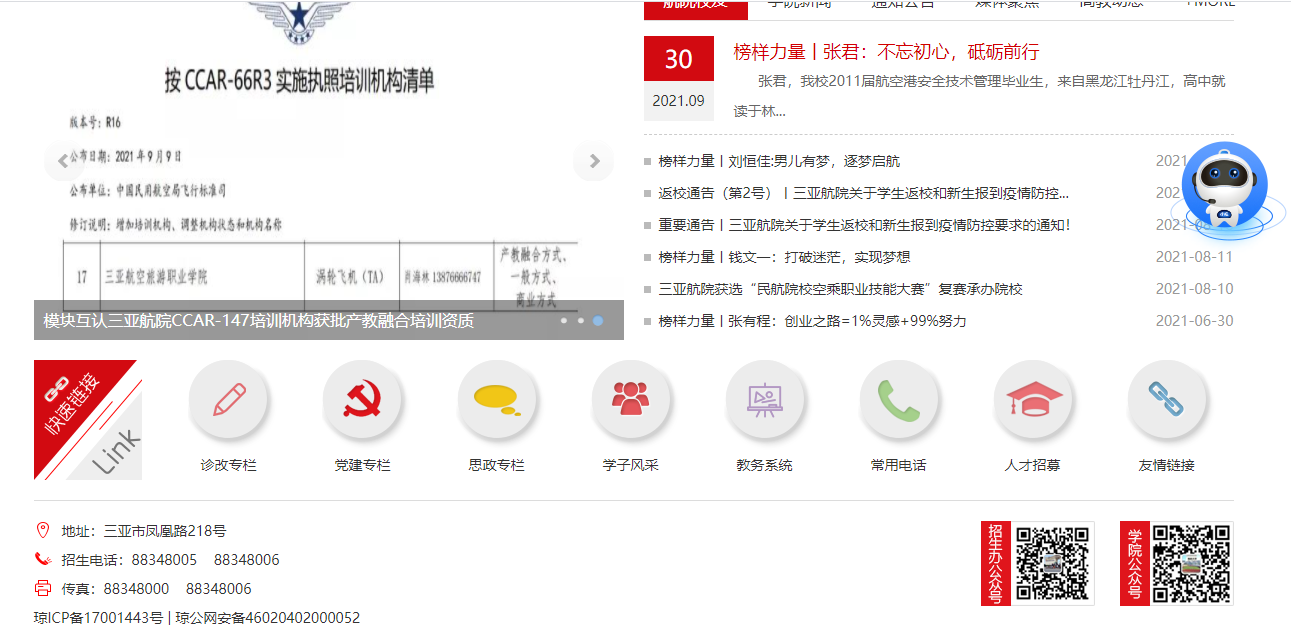Select the highlighted third carousel dot
The image size is (1291, 625).
(x=597, y=321)
